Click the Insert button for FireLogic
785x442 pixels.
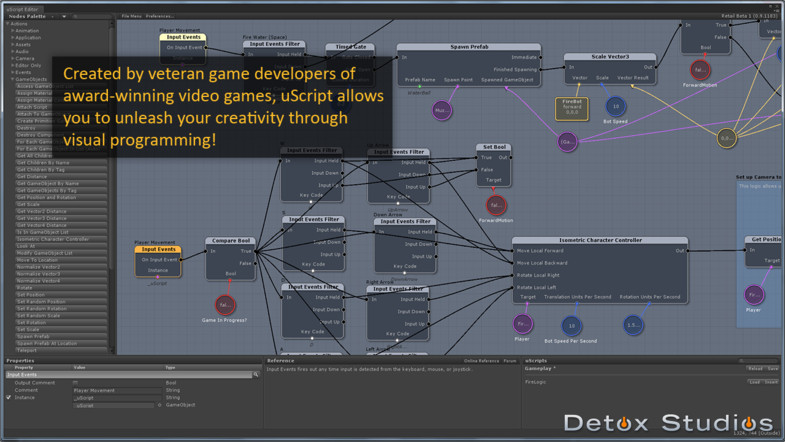coord(771,382)
